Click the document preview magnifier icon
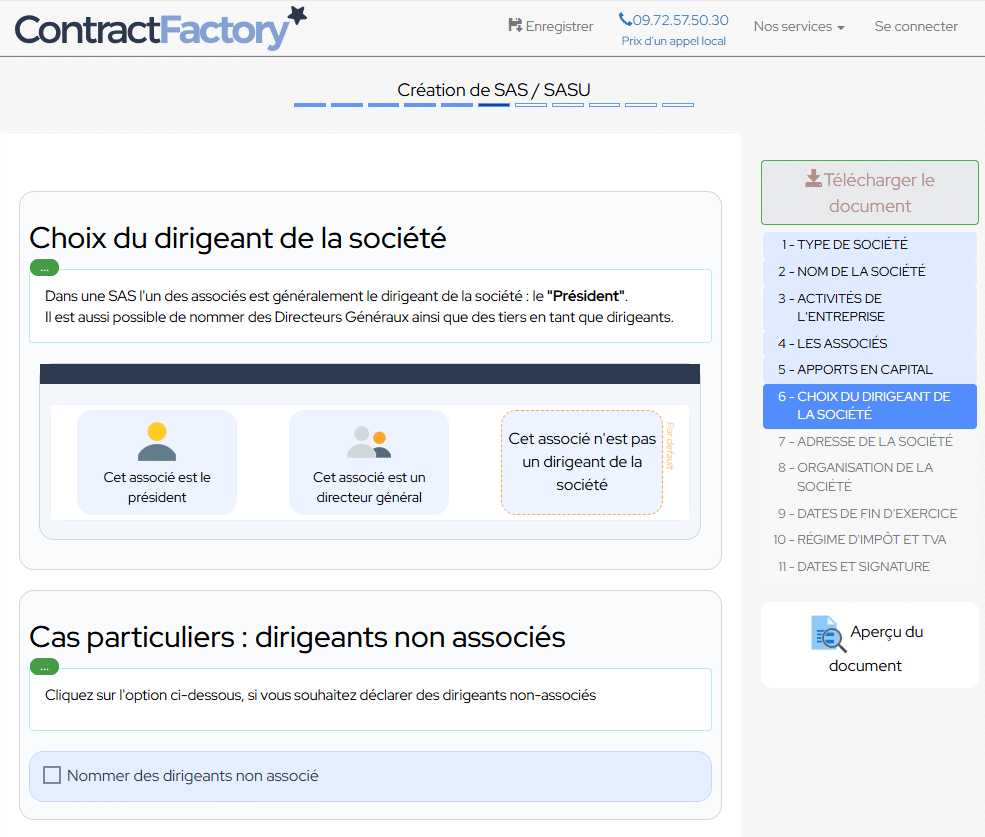The width and height of the screenshot is (985, 837). (828, 634)
